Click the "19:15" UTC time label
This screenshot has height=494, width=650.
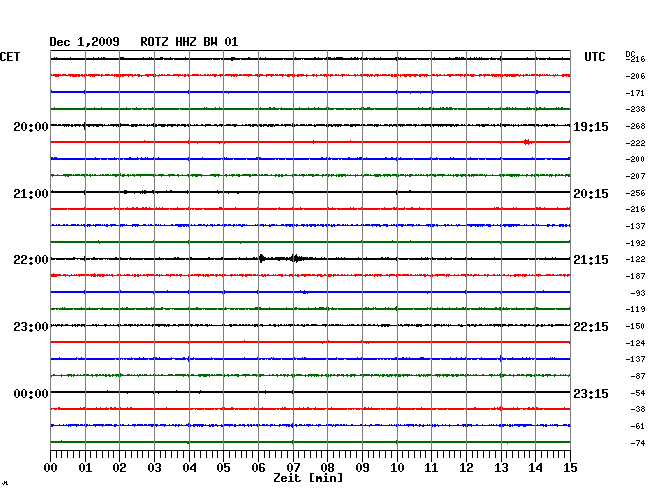point(591,127)
